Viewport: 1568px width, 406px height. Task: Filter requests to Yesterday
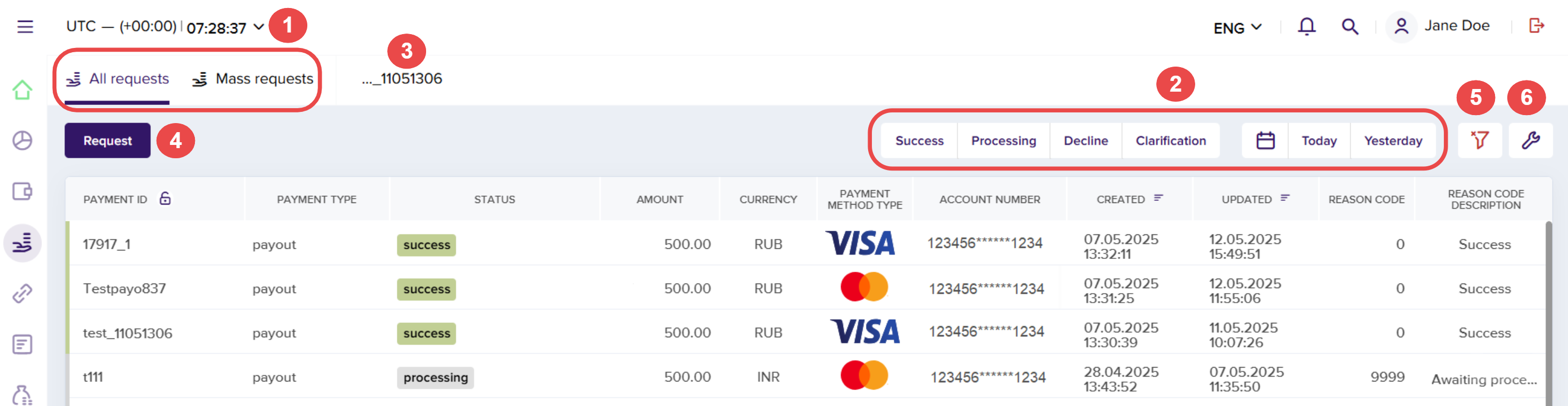click(1393, 141)
